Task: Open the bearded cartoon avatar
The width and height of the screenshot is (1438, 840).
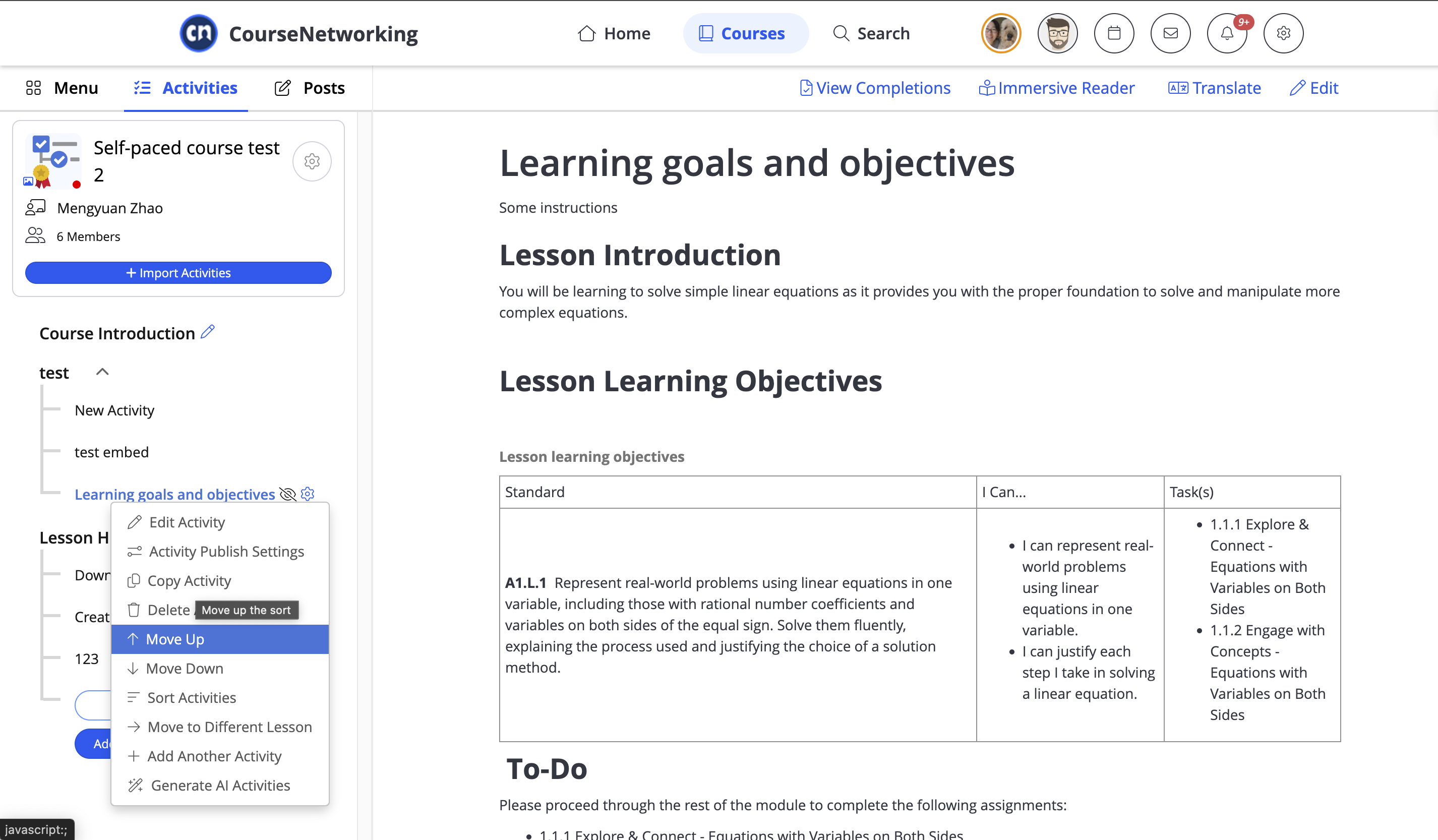Action: (x=1057, y=33)
